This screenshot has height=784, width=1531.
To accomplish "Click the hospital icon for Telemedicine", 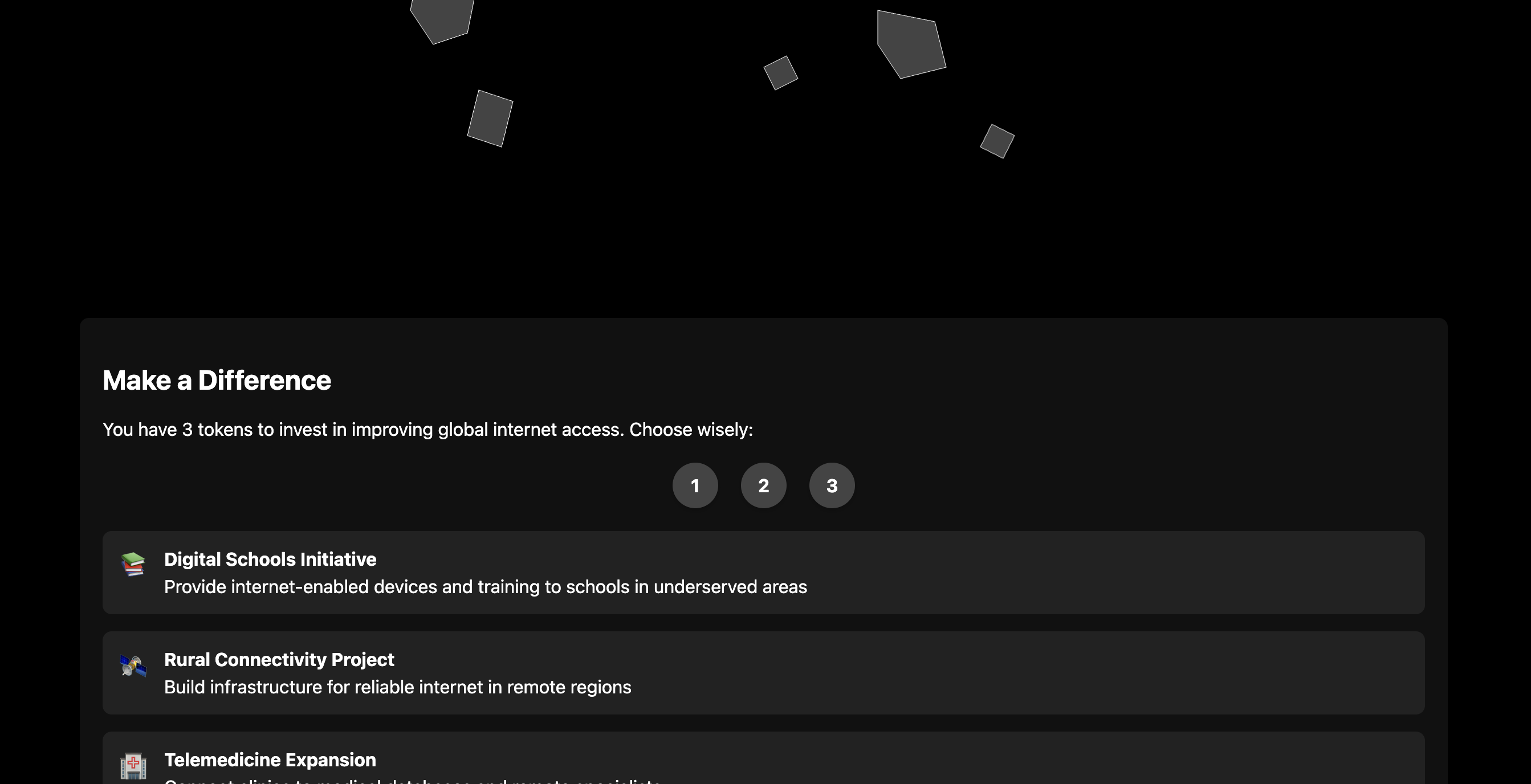I will 133,766.
